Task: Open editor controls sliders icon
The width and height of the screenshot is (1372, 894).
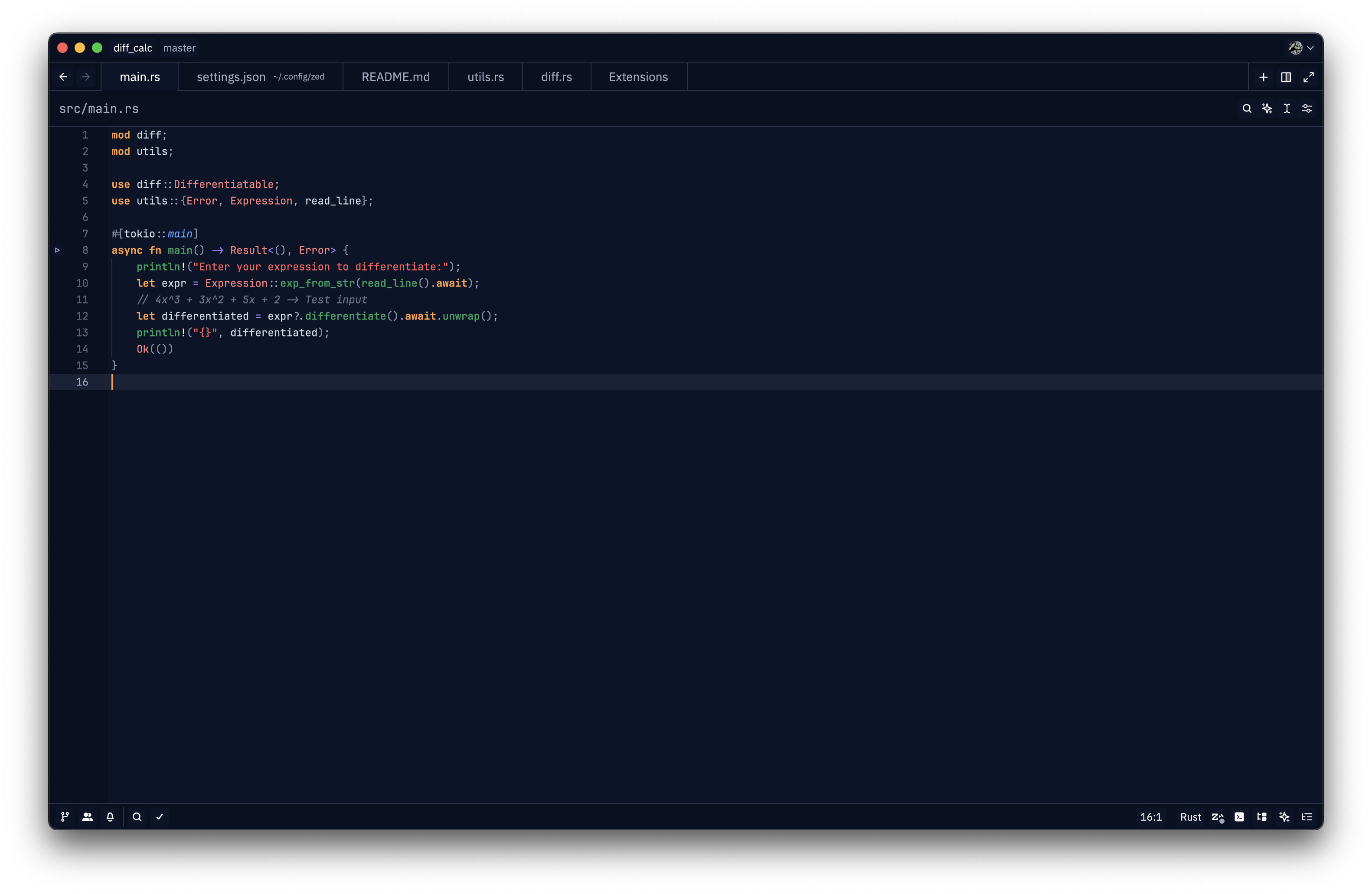Action: tap(1307, 108)
